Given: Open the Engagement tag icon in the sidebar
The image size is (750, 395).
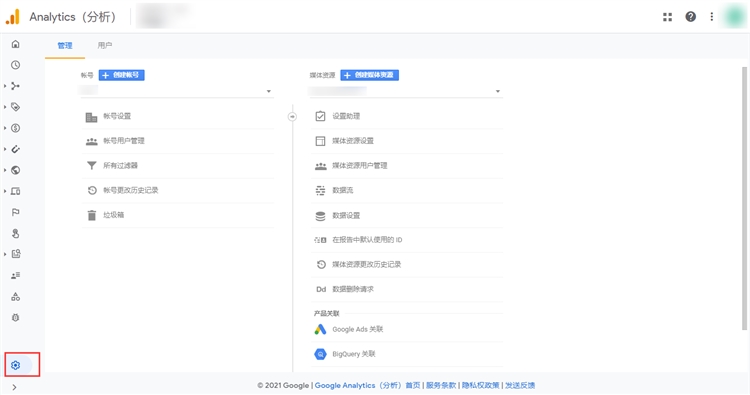Looking at the screenshot, I should 16,107.
